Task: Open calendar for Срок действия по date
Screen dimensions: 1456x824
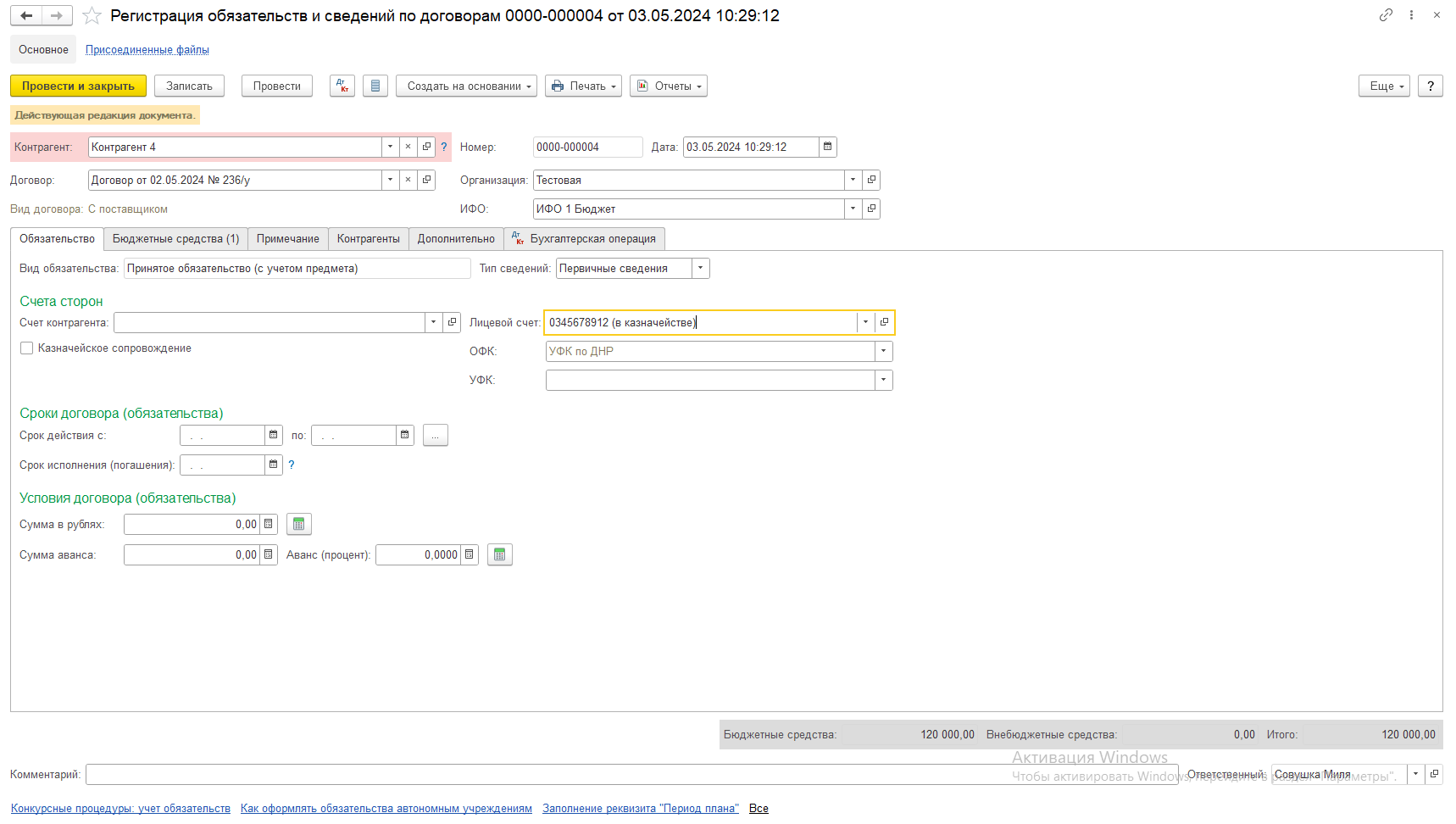Action: pos(405,435)
